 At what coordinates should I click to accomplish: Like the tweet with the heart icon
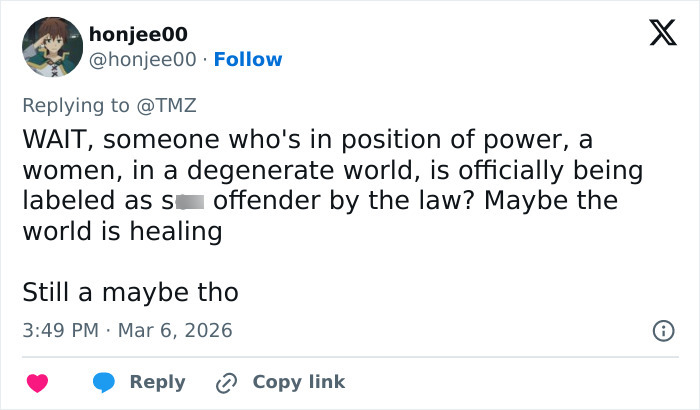pyautogui.click(x=38, y=382)
